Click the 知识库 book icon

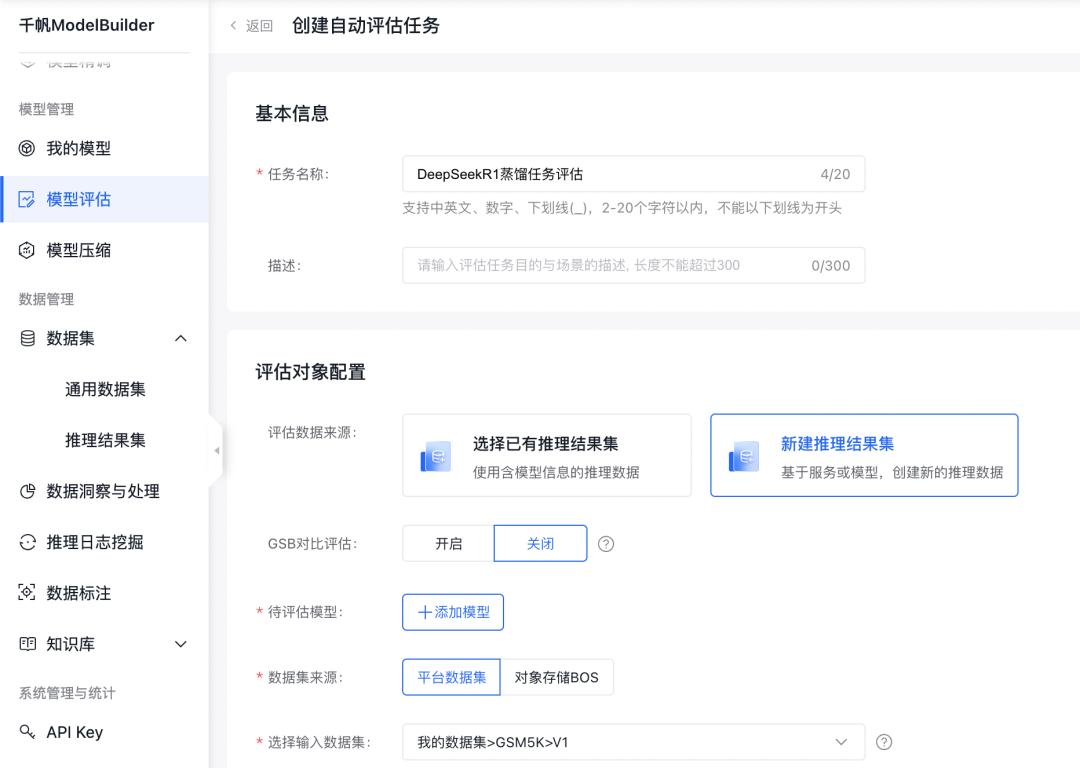[27, 644]
